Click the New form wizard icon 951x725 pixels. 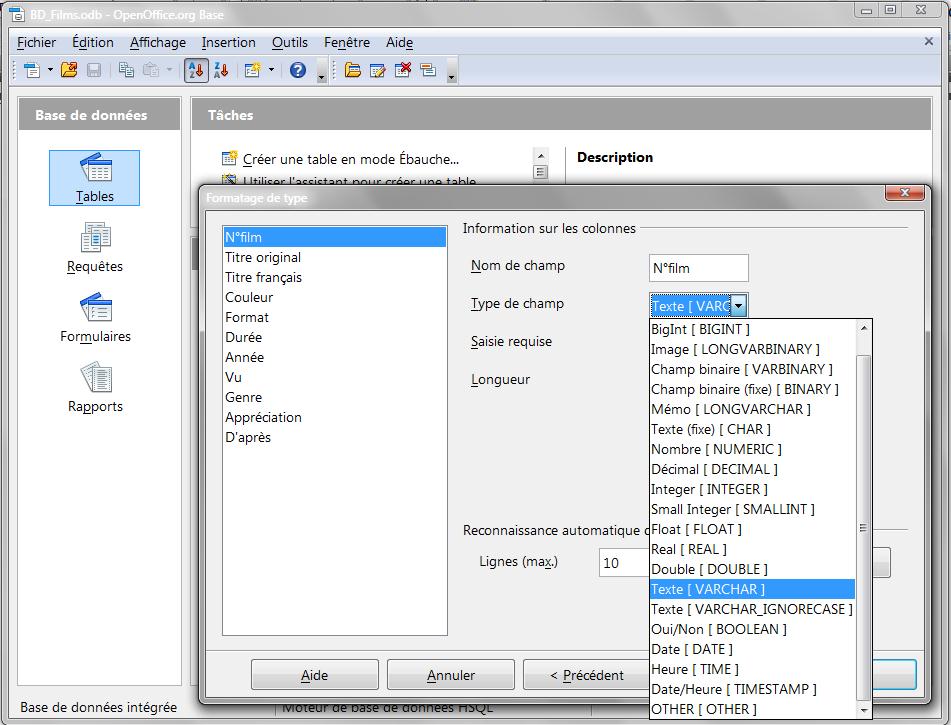[x=252, y=70]
